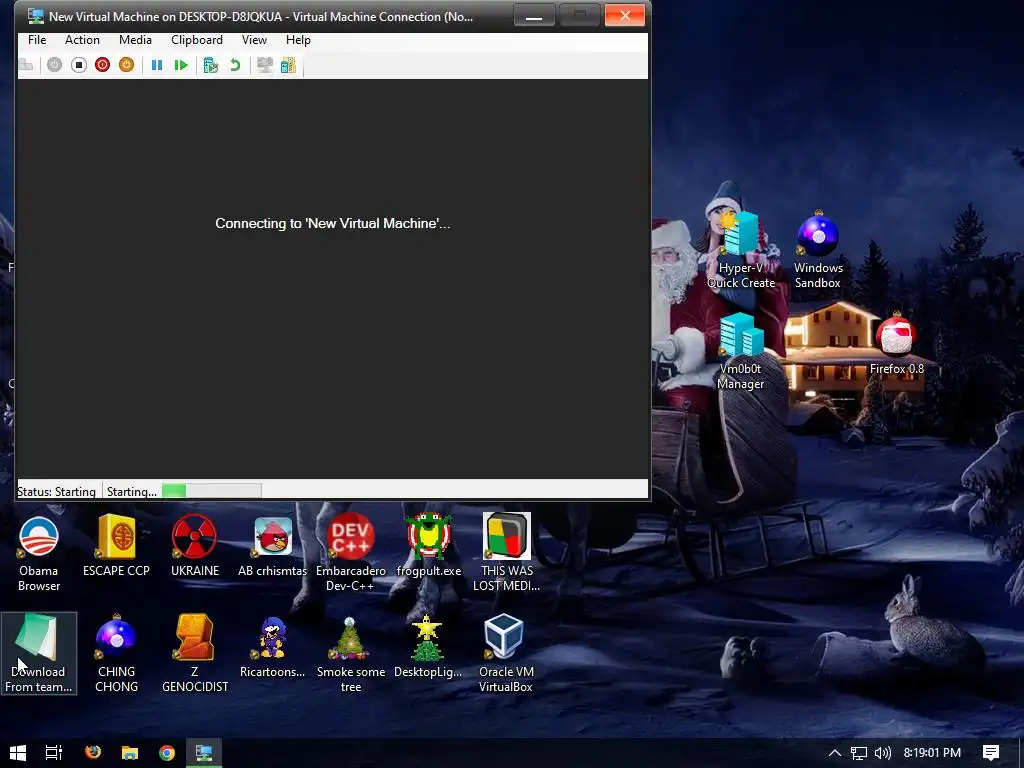Select the DesktopLig... desktop icon
Viewport: 1024px width, 768px height.
coord(428,647)
